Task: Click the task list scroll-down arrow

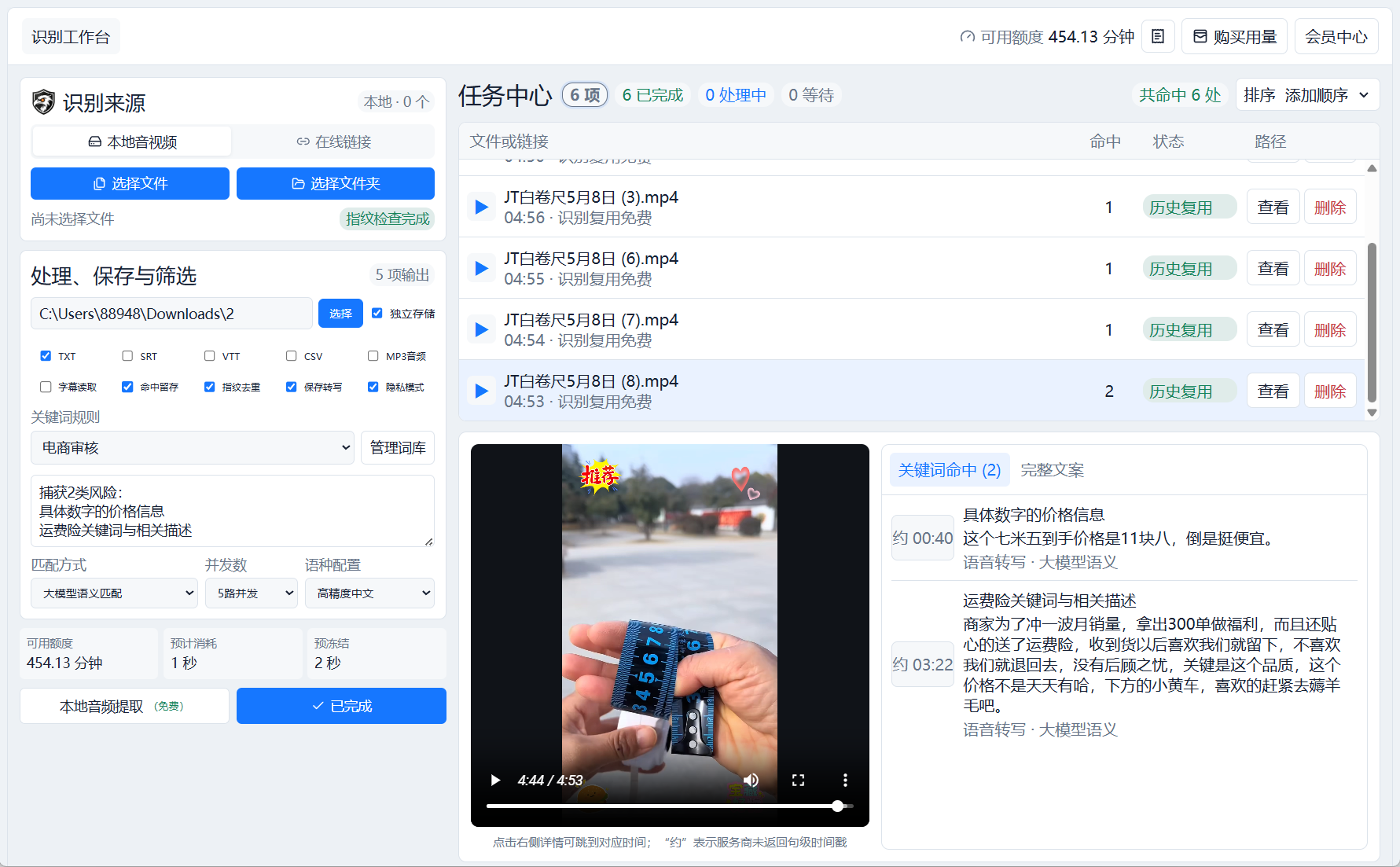Action: (x=1372, y=413)
